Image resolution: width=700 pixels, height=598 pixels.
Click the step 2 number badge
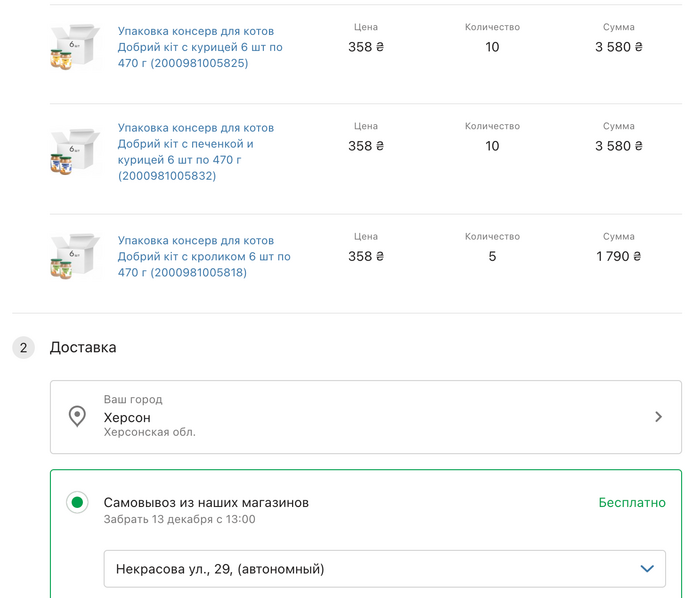[24, 348]
